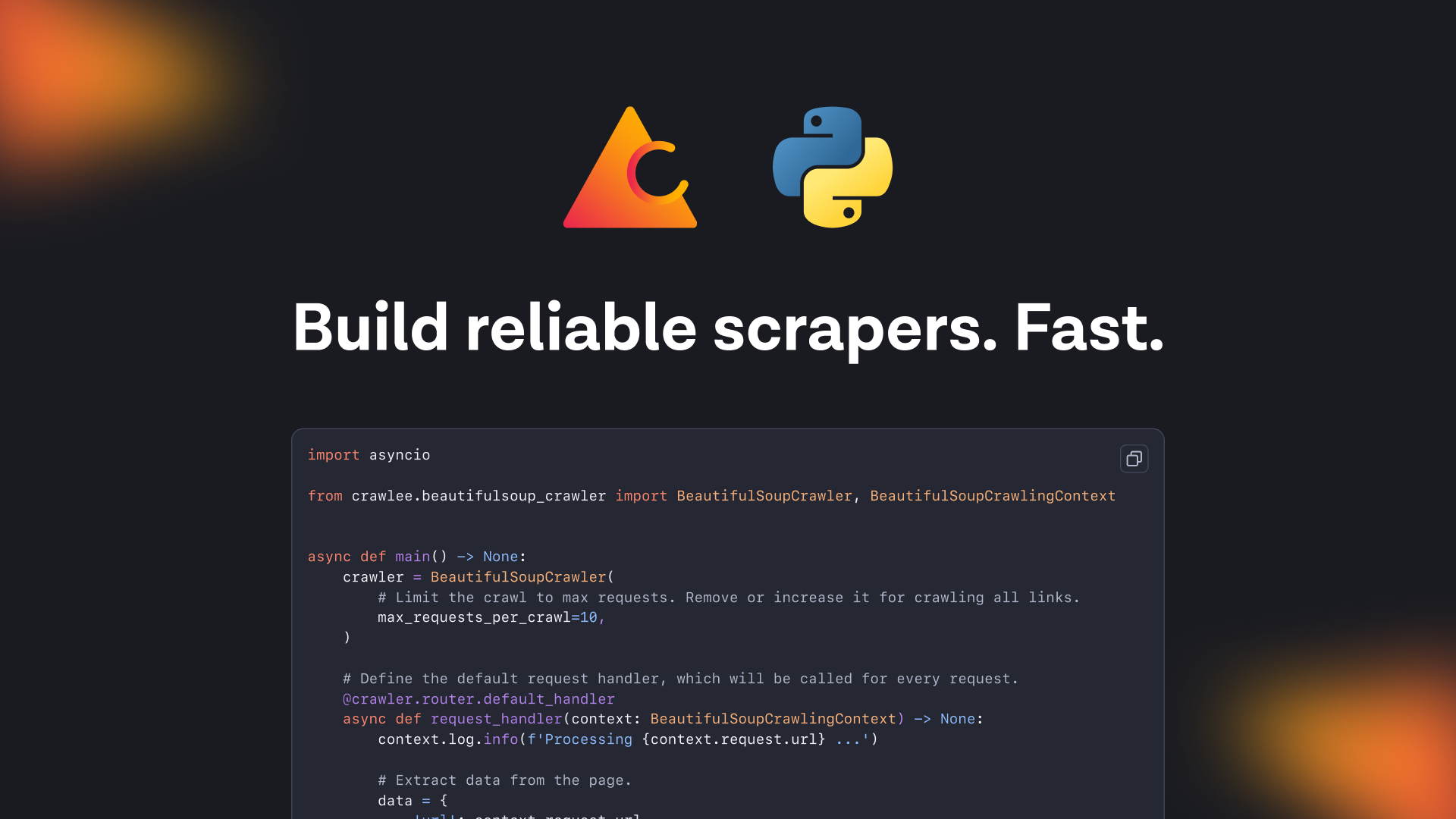The width and height of the screenshot is (1456, 819).
Task: Click the BeautifulSoupCrawlingContext import reference
Action: pos(992,495)
